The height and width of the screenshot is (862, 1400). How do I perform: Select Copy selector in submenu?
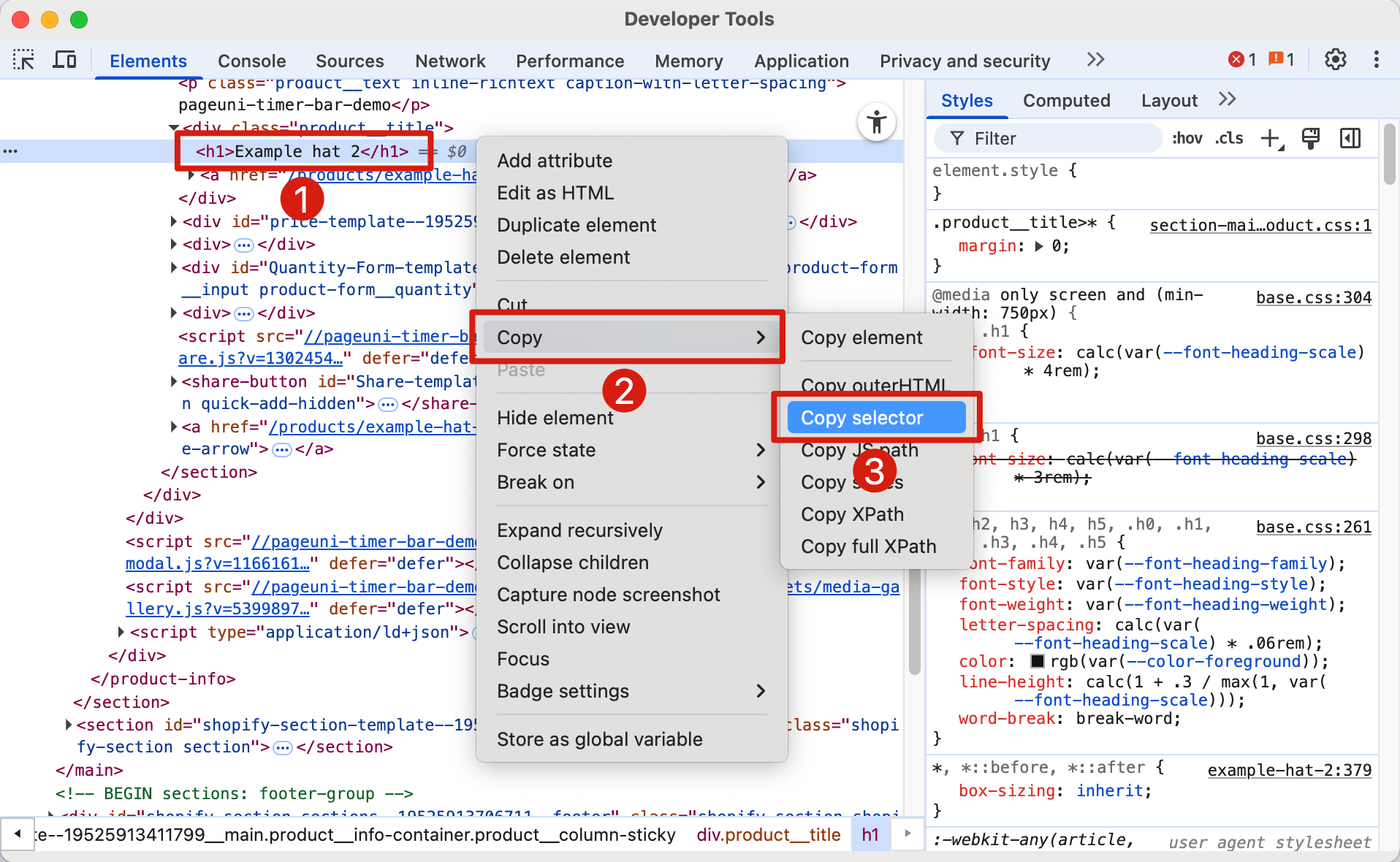click(x=876, y=418)
